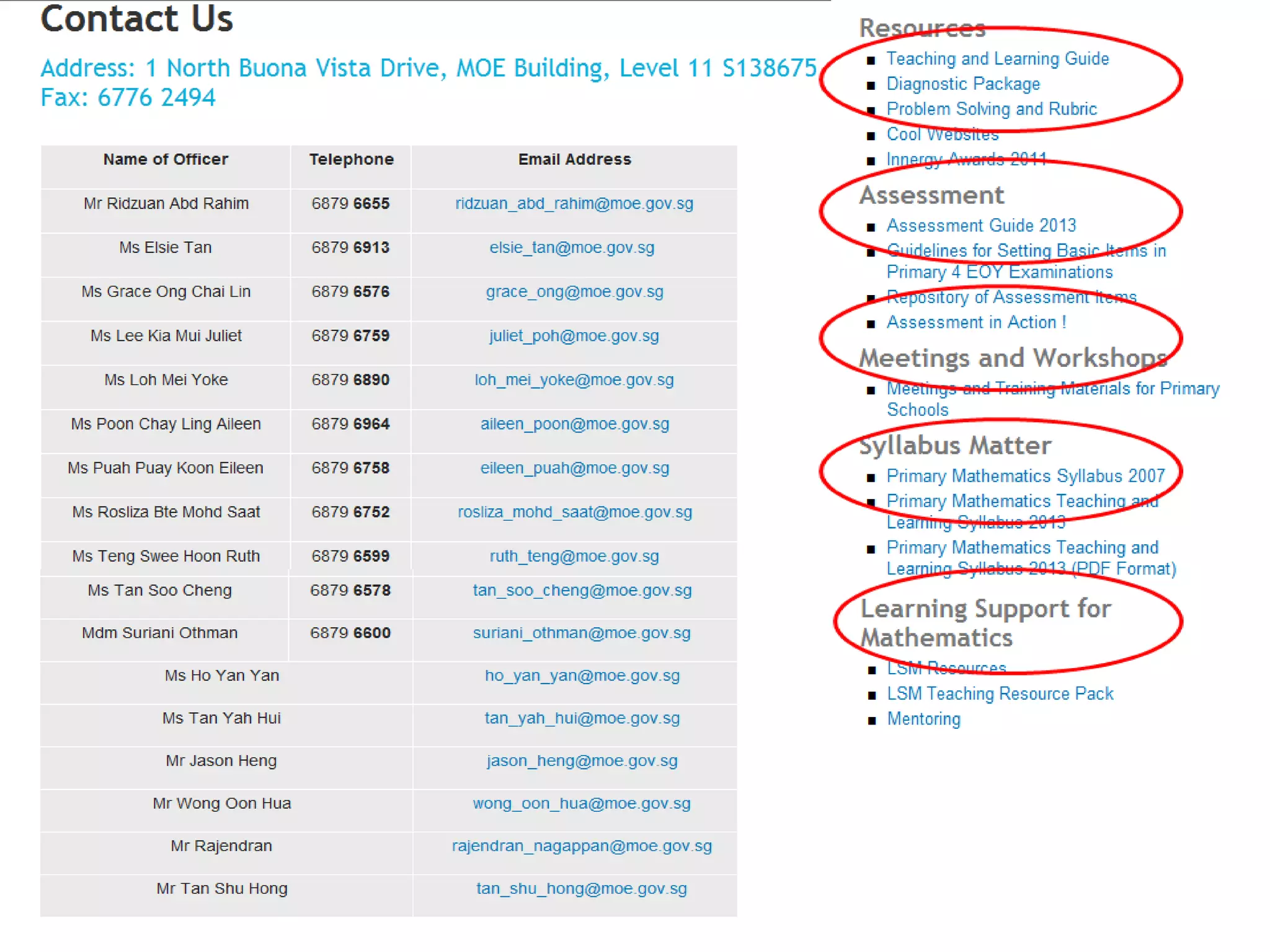The height and width of the screenshot is (952, 1270).
Task: Open tan_shu_hong@moe.gov.sg email link
Action: [581, 889]
